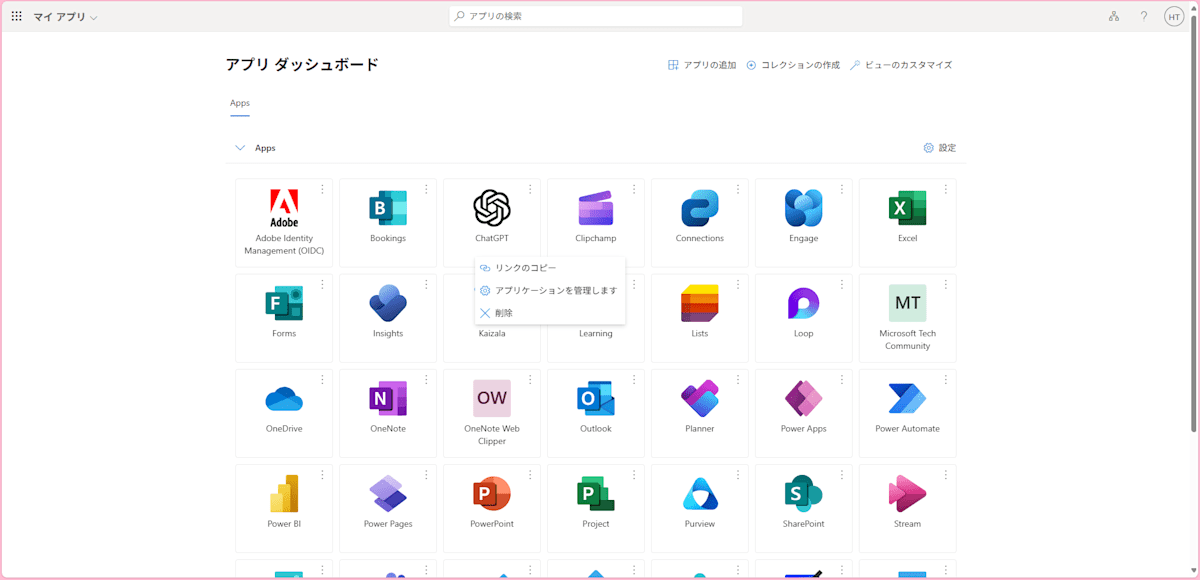Open the Purview app icon

click(x=700, y=493)
